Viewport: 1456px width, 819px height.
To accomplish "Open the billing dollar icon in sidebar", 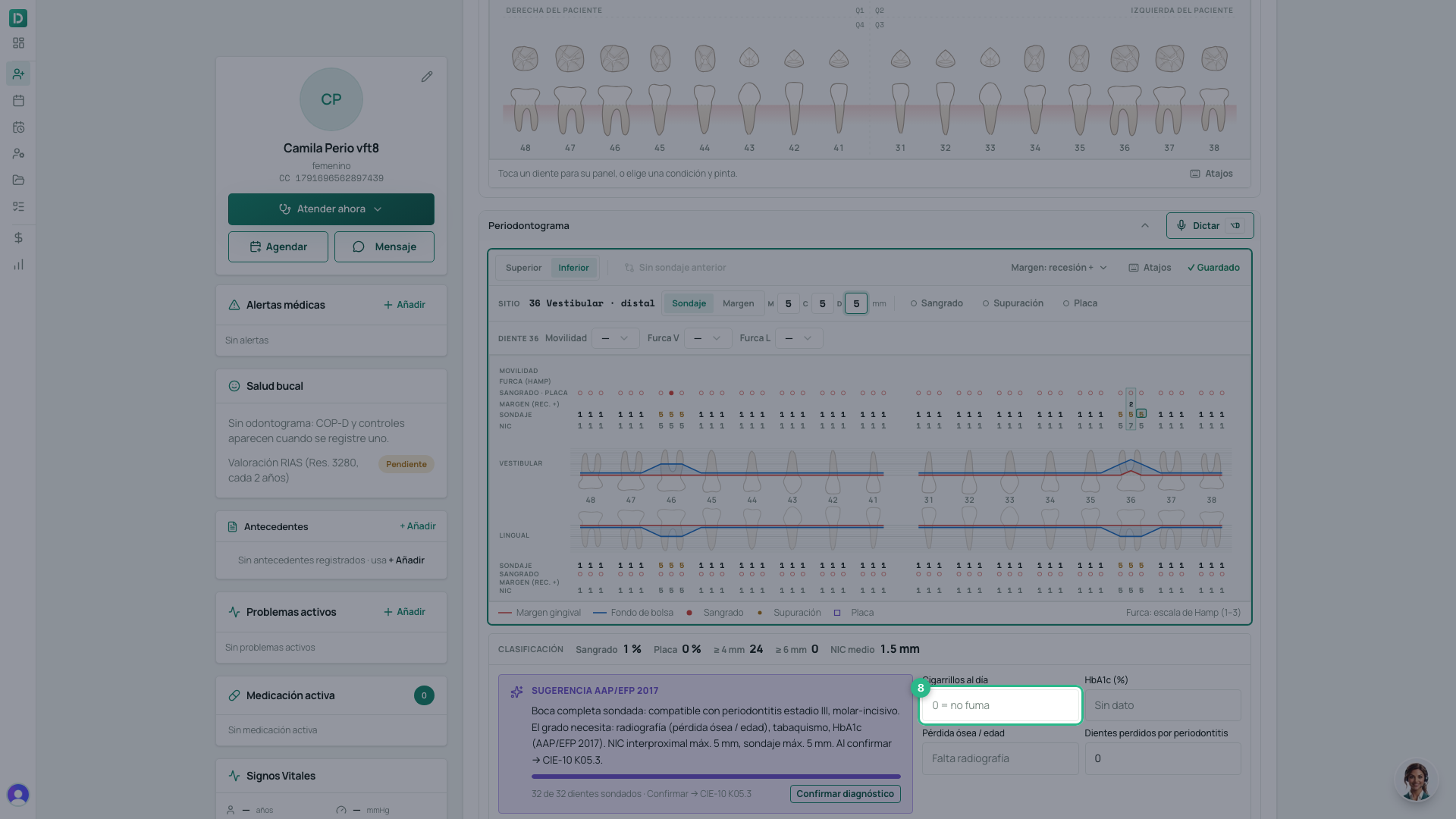I will point(18,237).
